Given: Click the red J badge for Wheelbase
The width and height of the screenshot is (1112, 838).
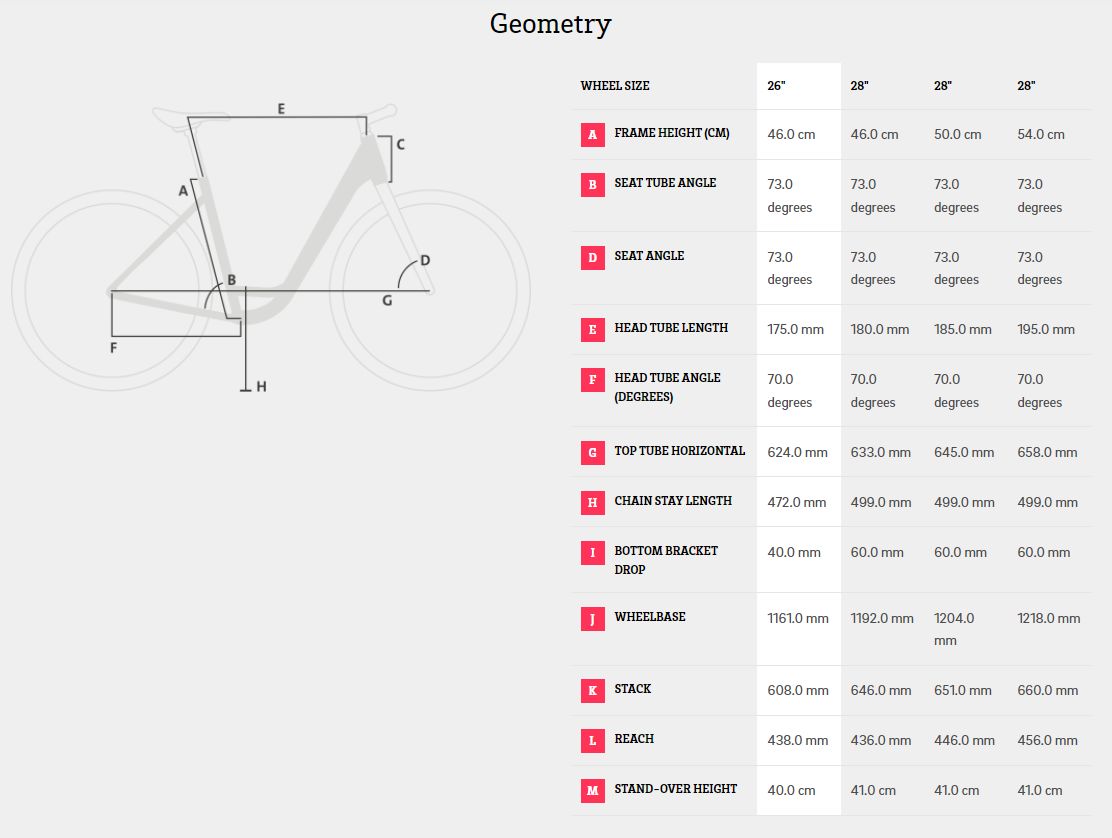Looking at the screenshot, I should (592, 618).
